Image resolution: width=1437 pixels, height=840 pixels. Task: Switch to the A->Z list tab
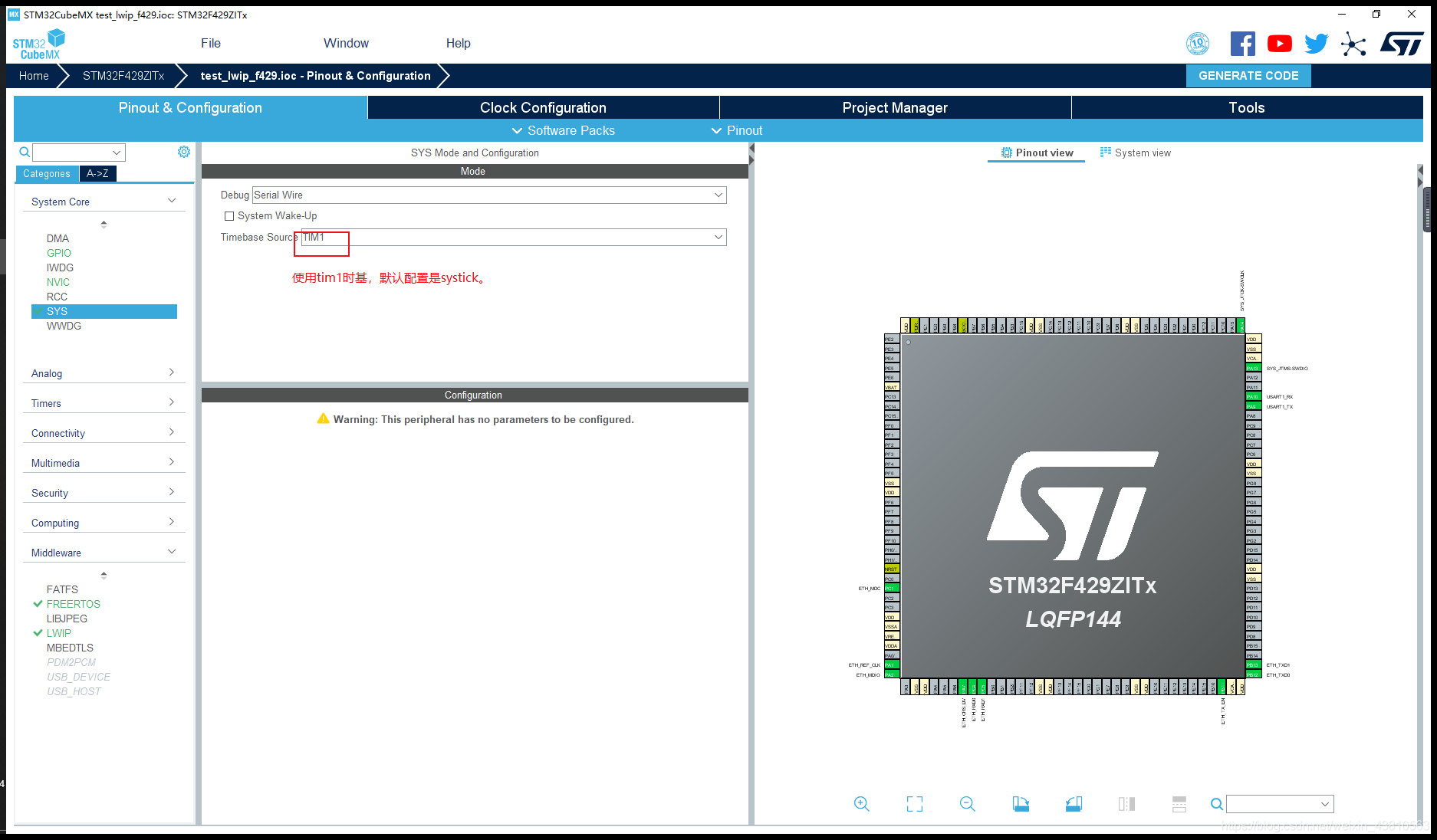[97, 174]
